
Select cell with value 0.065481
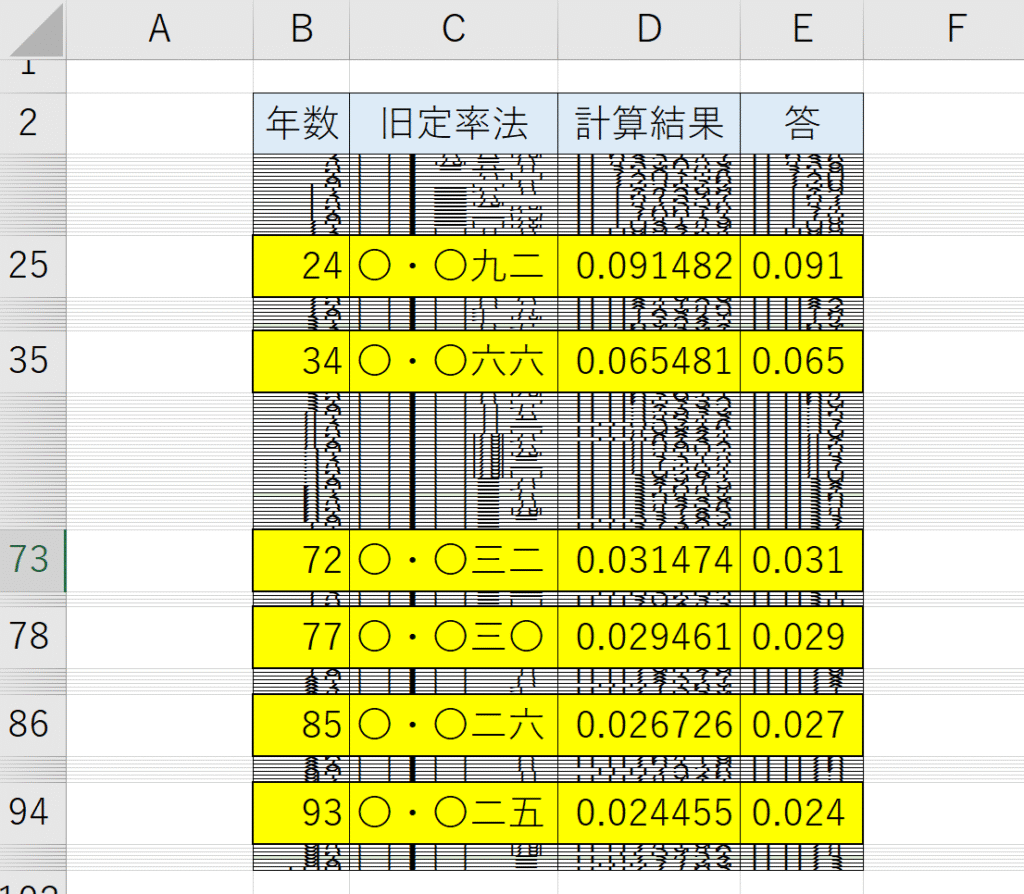[648, 361]
